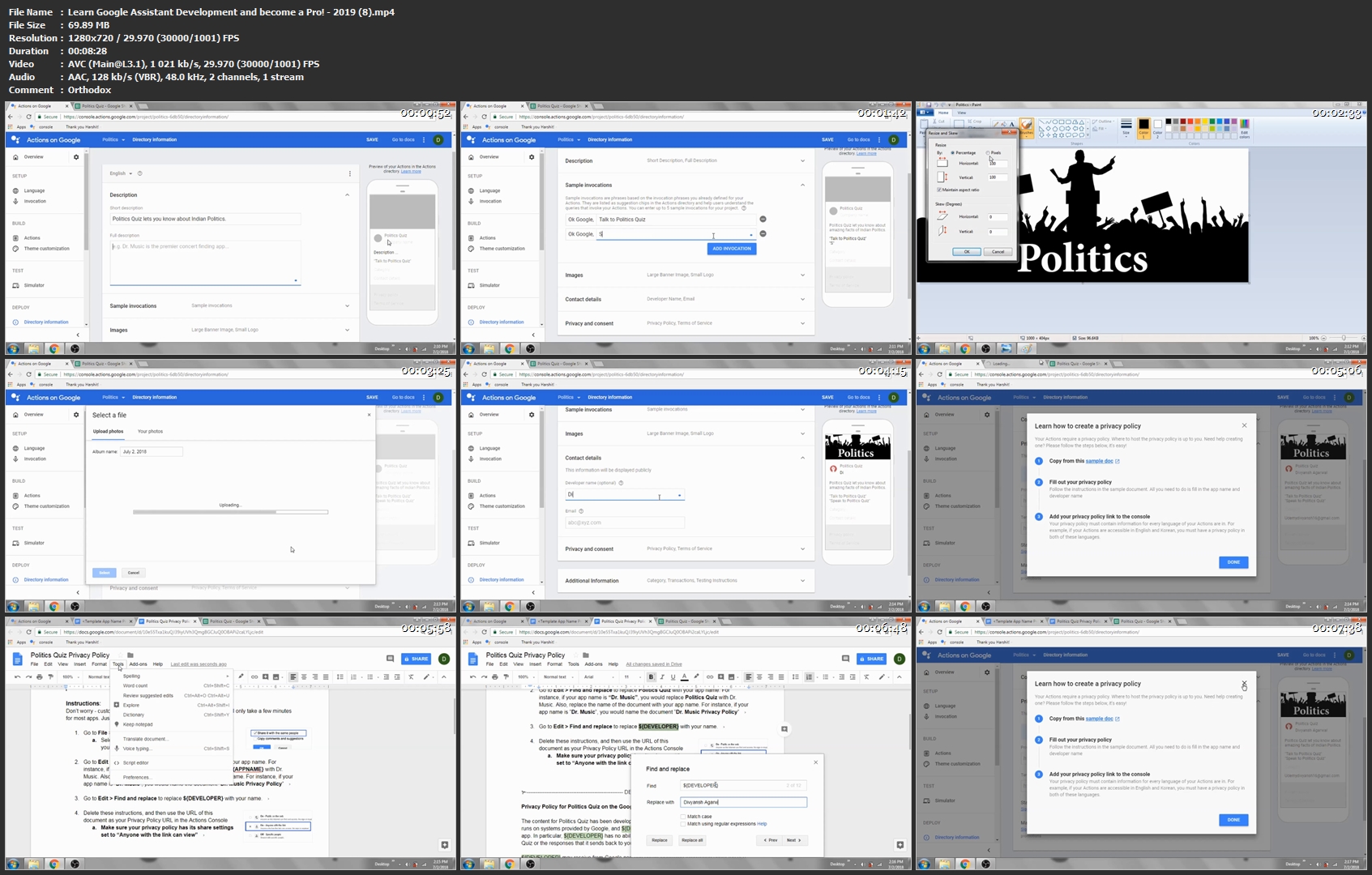Viewport: 1372px width, 875px height.
Task: Switch to Your photos tab in file dialog
Action: click(150, 431)
